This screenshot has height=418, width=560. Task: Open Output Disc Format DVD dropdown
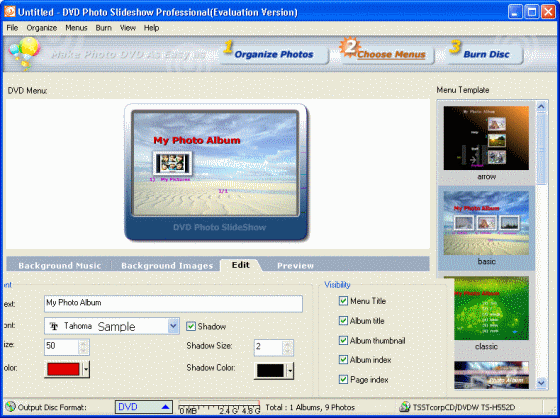pos(144,407)
